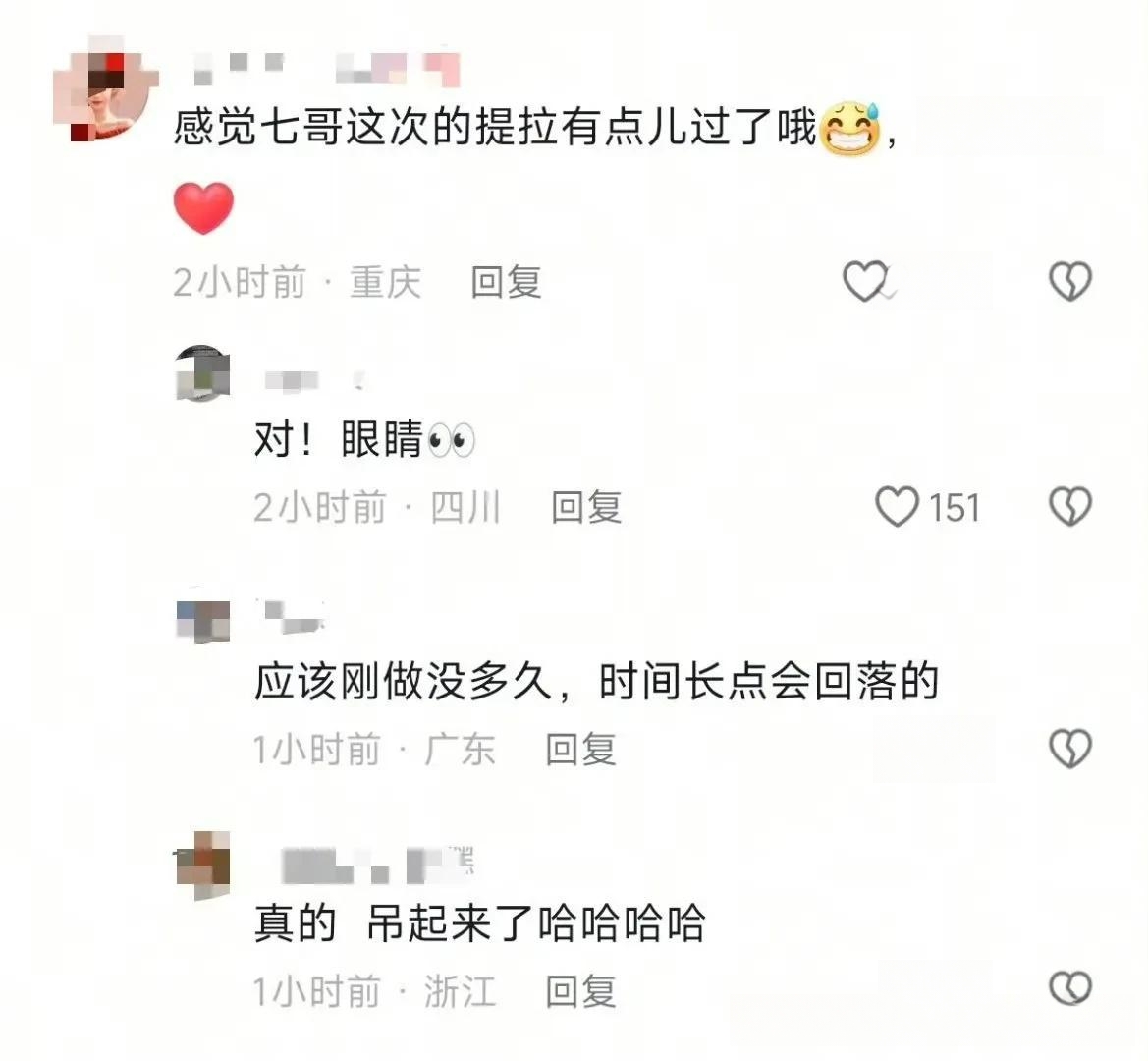
Task: Open the 四川 replier's avatar
Action: [x=203, y=373]
